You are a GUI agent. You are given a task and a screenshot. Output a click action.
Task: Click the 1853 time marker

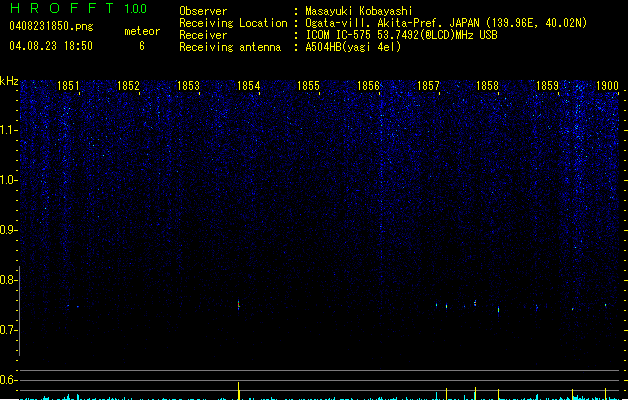click(x=188, y=86)
